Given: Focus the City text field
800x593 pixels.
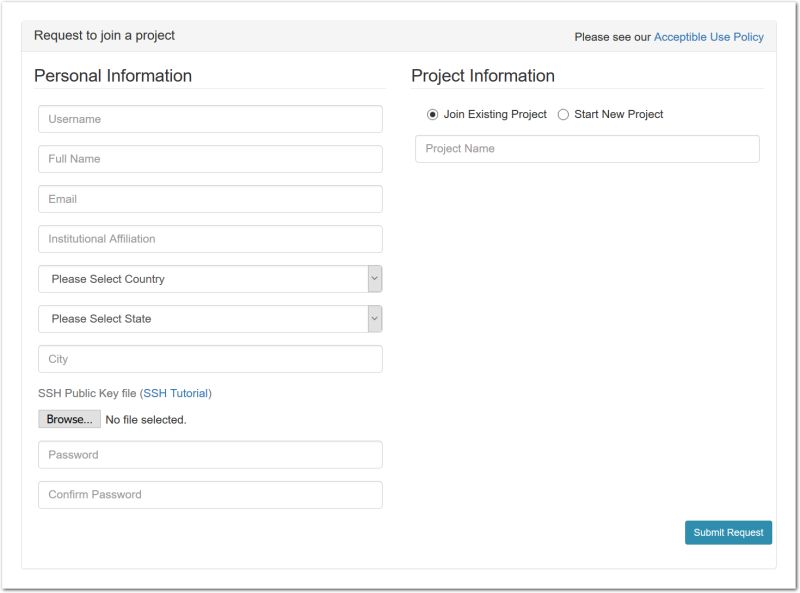Looking at the screenshot, I should tap(210, 359).
